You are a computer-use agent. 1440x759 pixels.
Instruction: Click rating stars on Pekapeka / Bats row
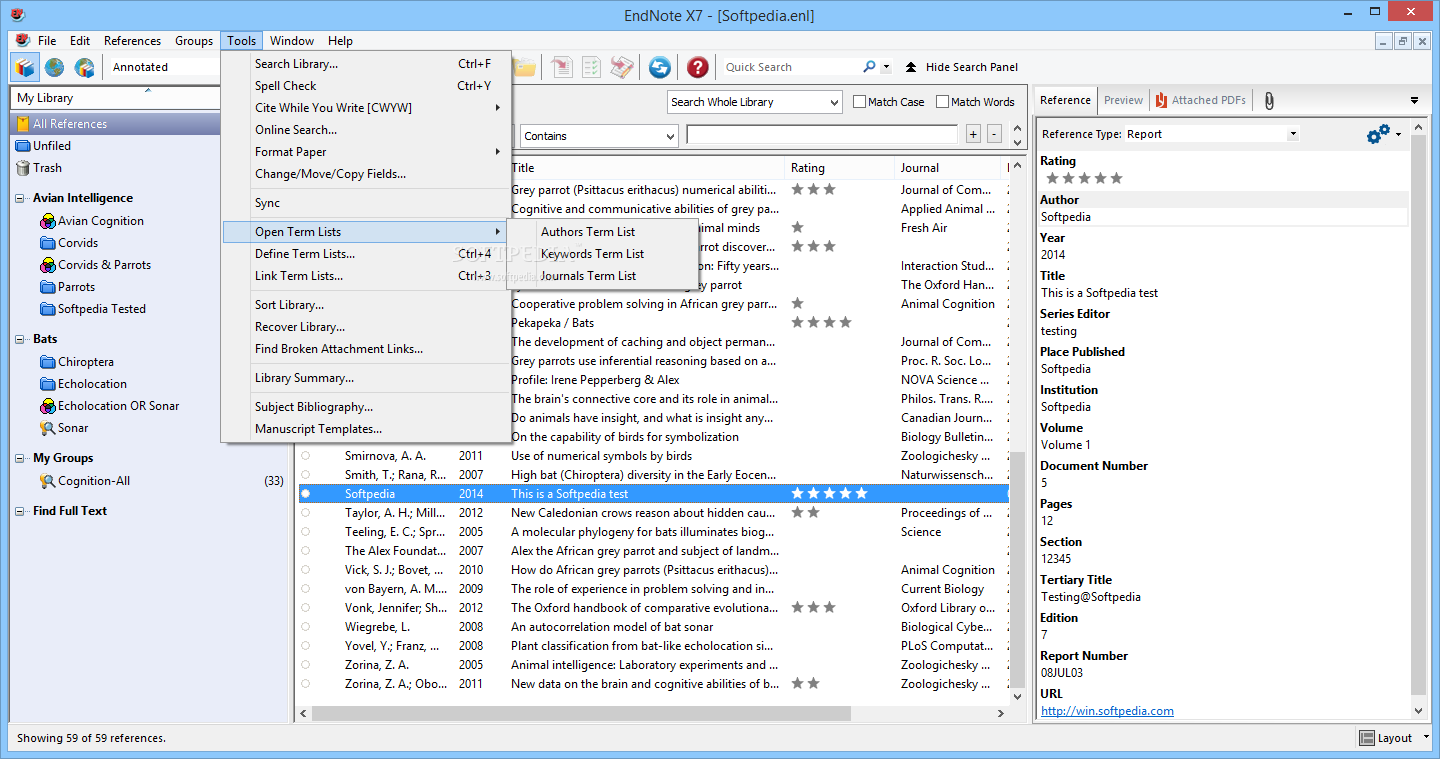coord(821,323)
